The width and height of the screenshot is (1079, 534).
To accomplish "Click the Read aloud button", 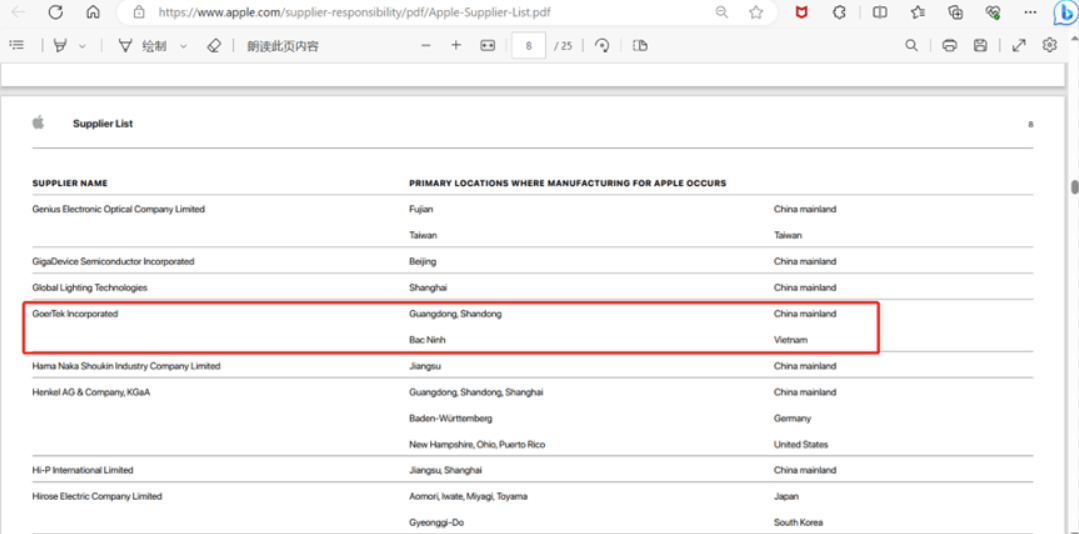I will (x=283, y=46).
